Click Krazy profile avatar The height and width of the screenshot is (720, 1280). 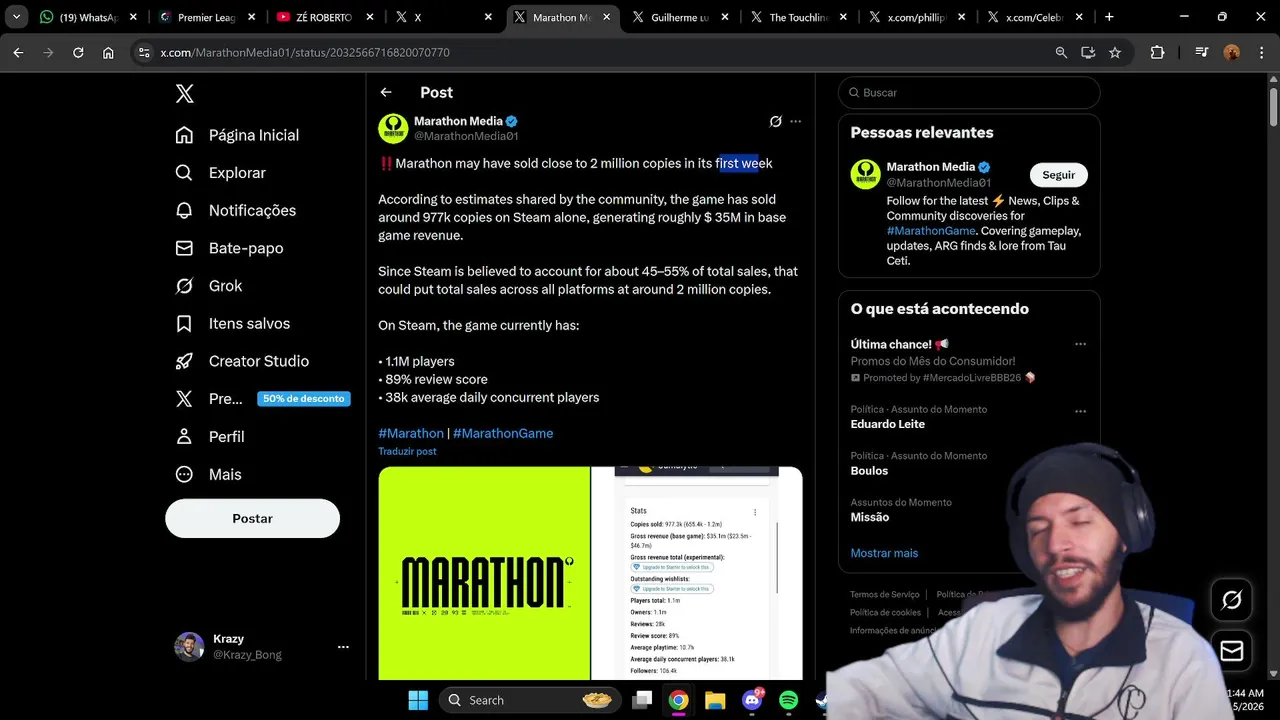[x=189, y=647]
